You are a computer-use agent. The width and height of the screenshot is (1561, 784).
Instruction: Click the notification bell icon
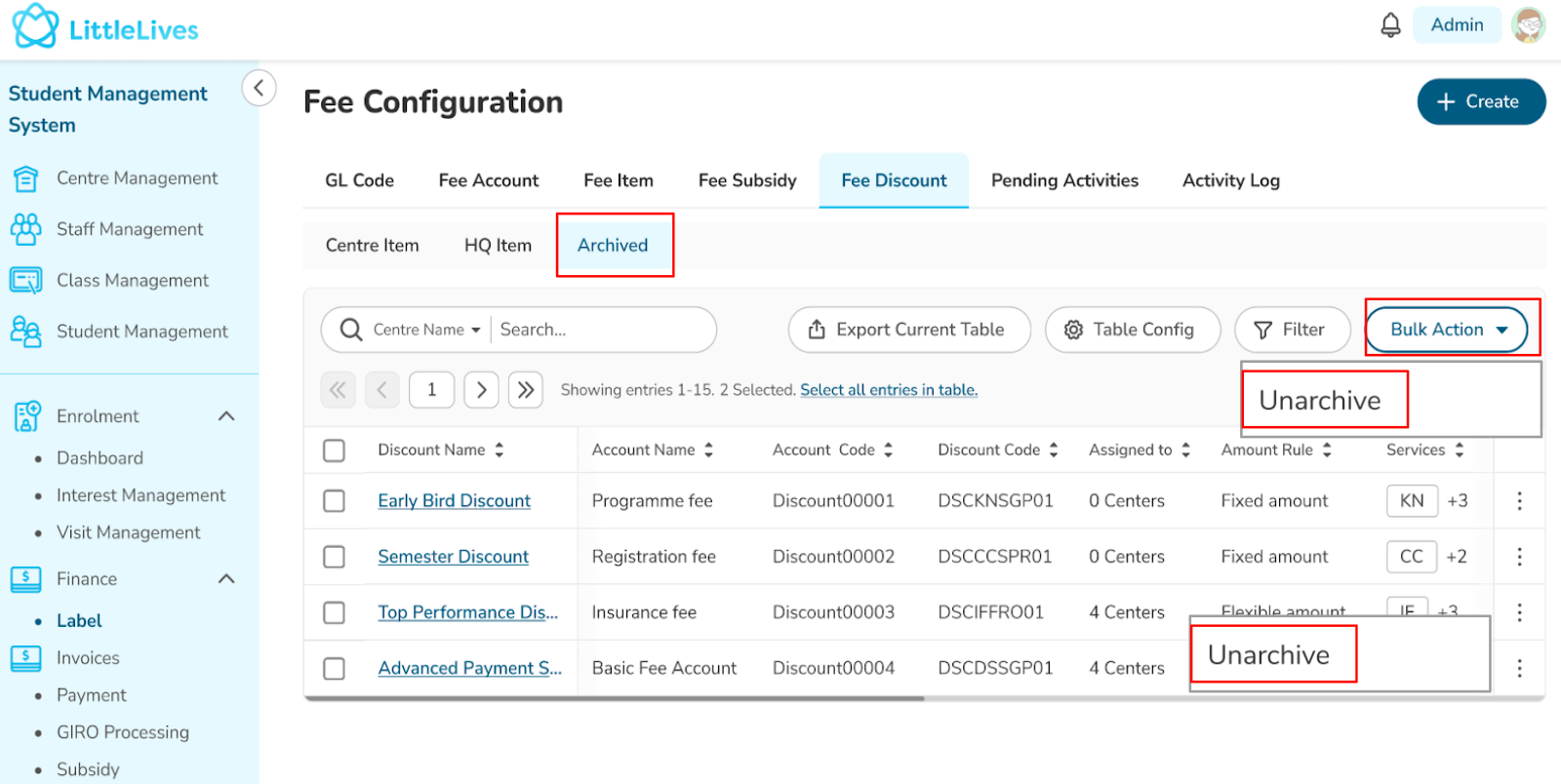(x=1390, y=25)
